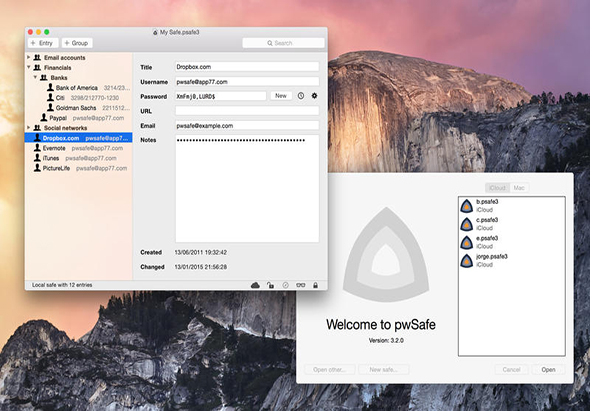Click the b.psafe3 safe icon
The width and height of the screenshot is (590, 411).
coord(467,206)
